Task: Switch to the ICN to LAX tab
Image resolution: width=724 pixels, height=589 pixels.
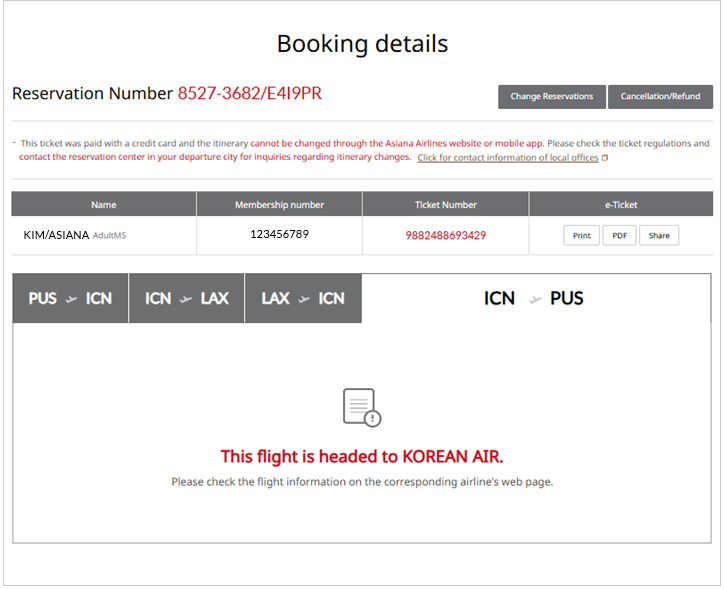Action: click(187, 298)
